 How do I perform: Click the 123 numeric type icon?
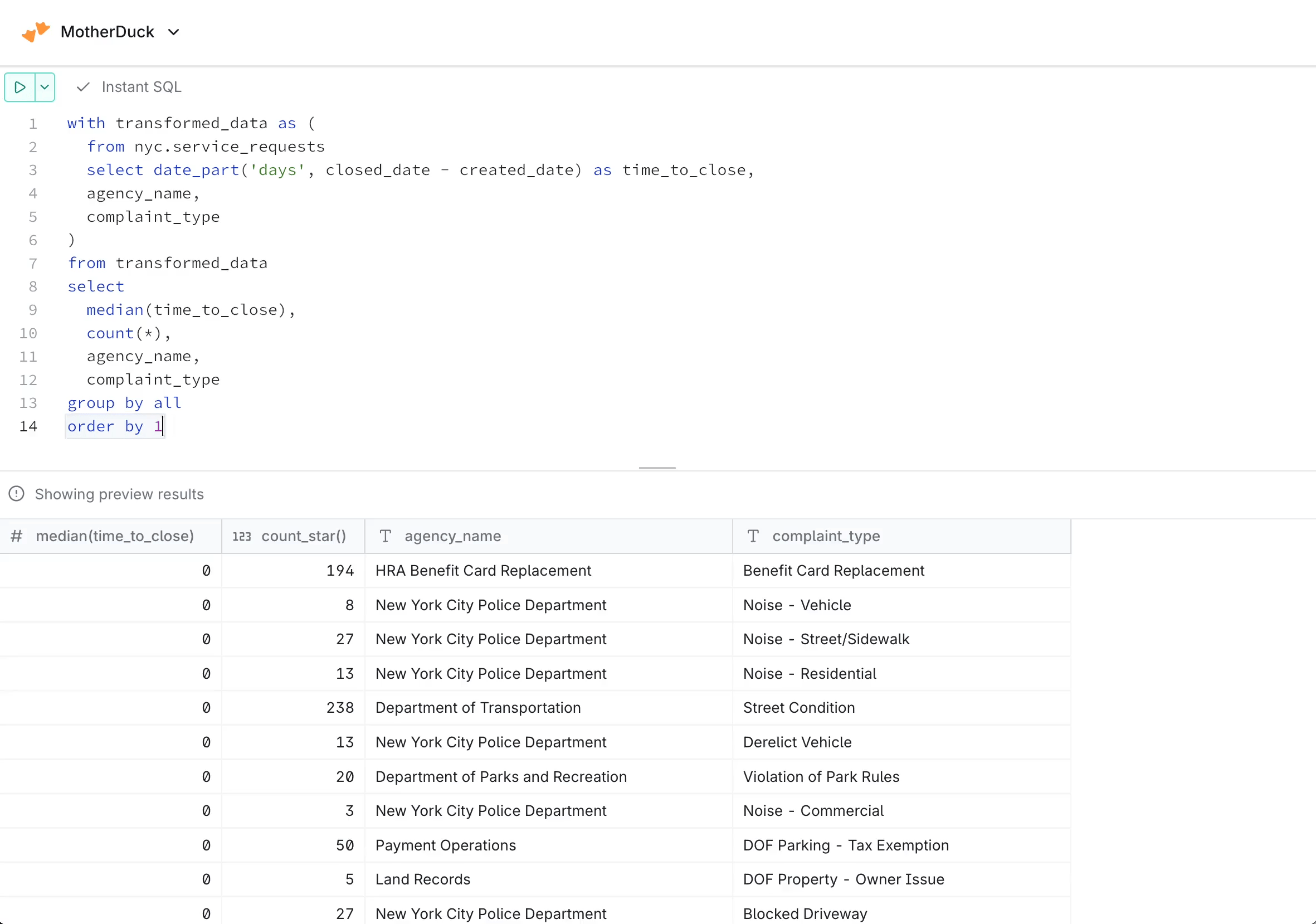(x=241, y=536)
